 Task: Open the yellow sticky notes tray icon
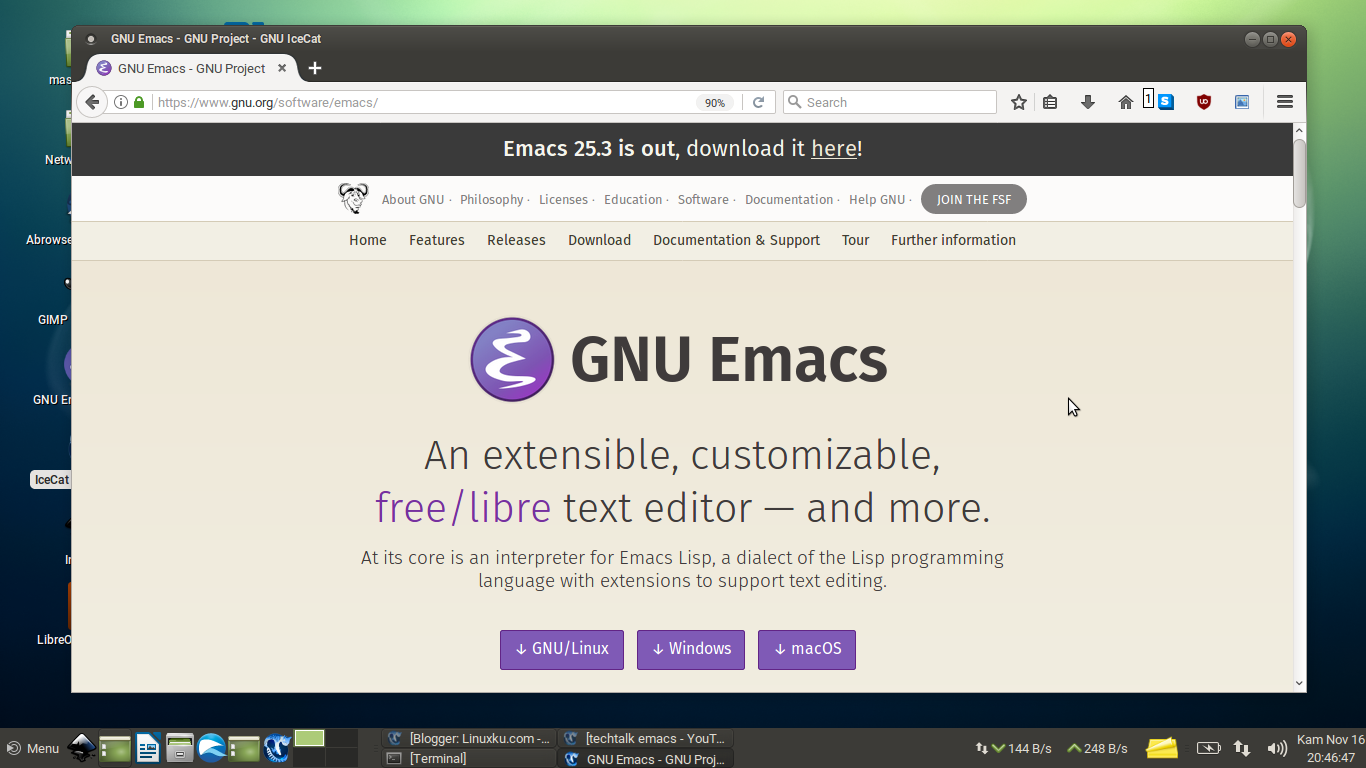1162,748
